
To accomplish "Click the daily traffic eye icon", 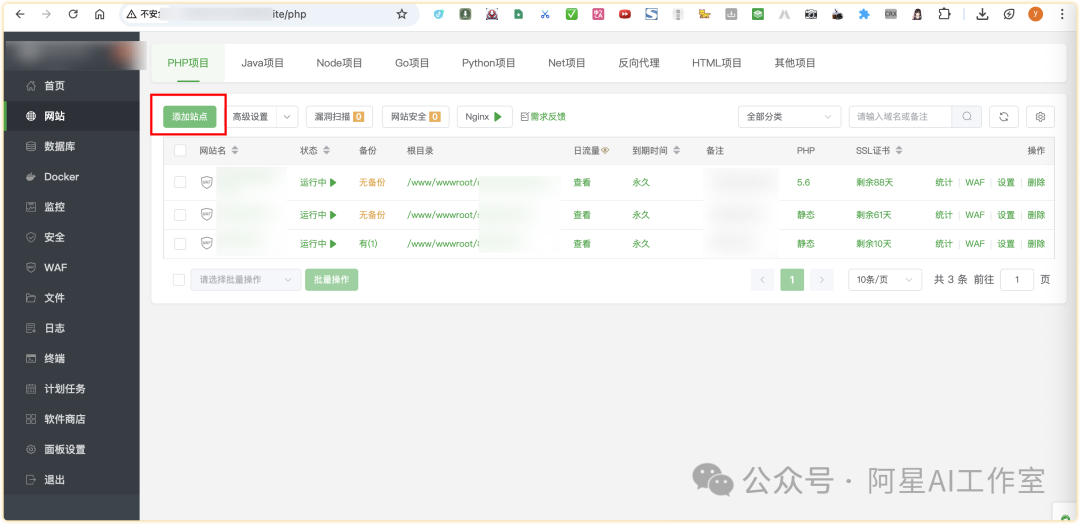I will (x=605, y=151).
